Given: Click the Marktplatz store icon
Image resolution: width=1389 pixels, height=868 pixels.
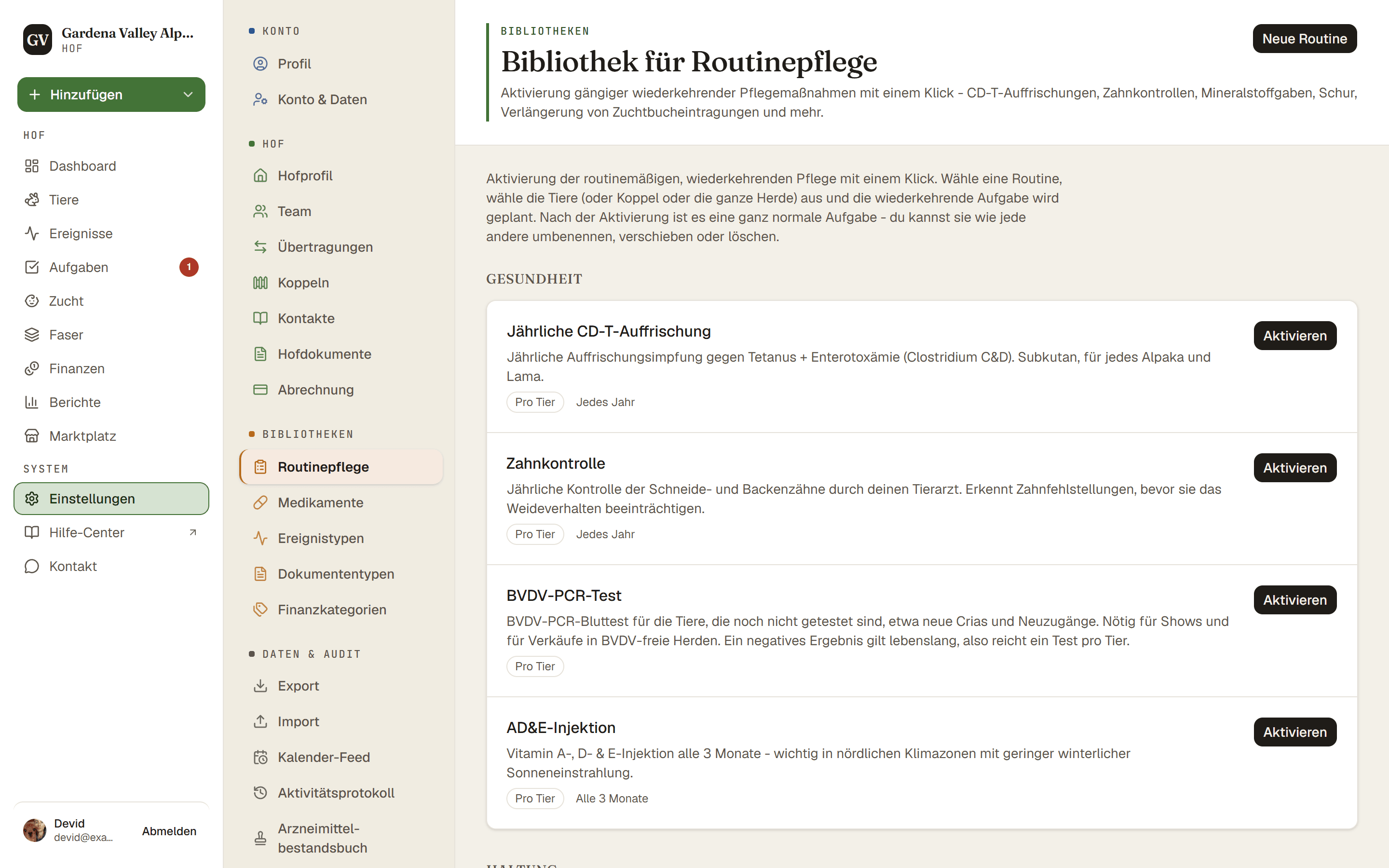Looking at the screenshot, I should [31, 436].
